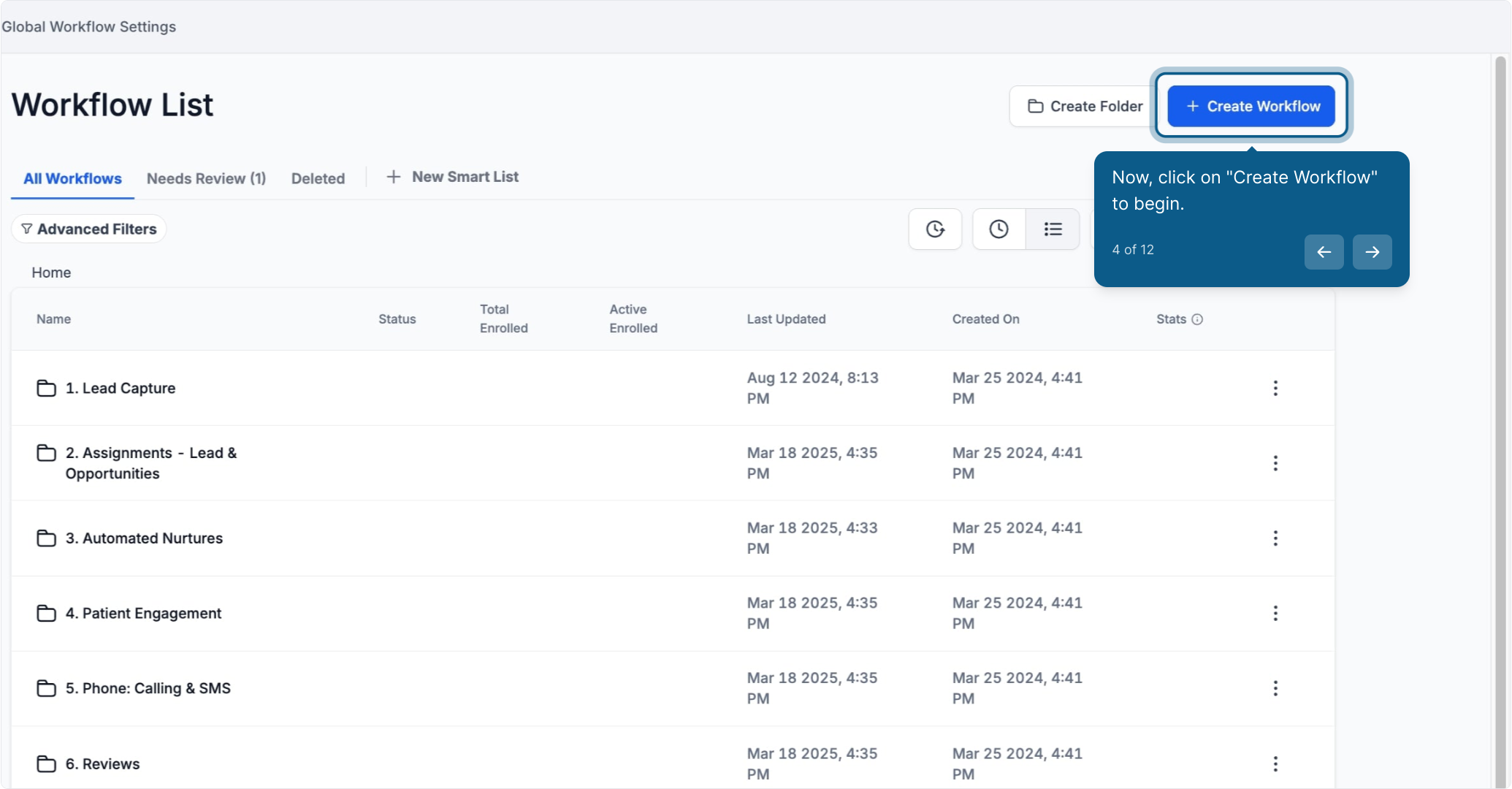
Task: Click the folder icon of 2. Assignments row
Action: 46,453
